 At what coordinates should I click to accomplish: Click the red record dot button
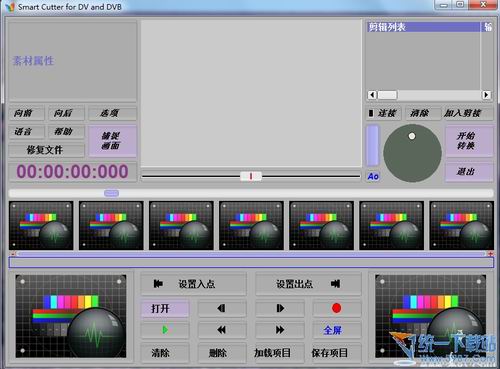(337, 308)
